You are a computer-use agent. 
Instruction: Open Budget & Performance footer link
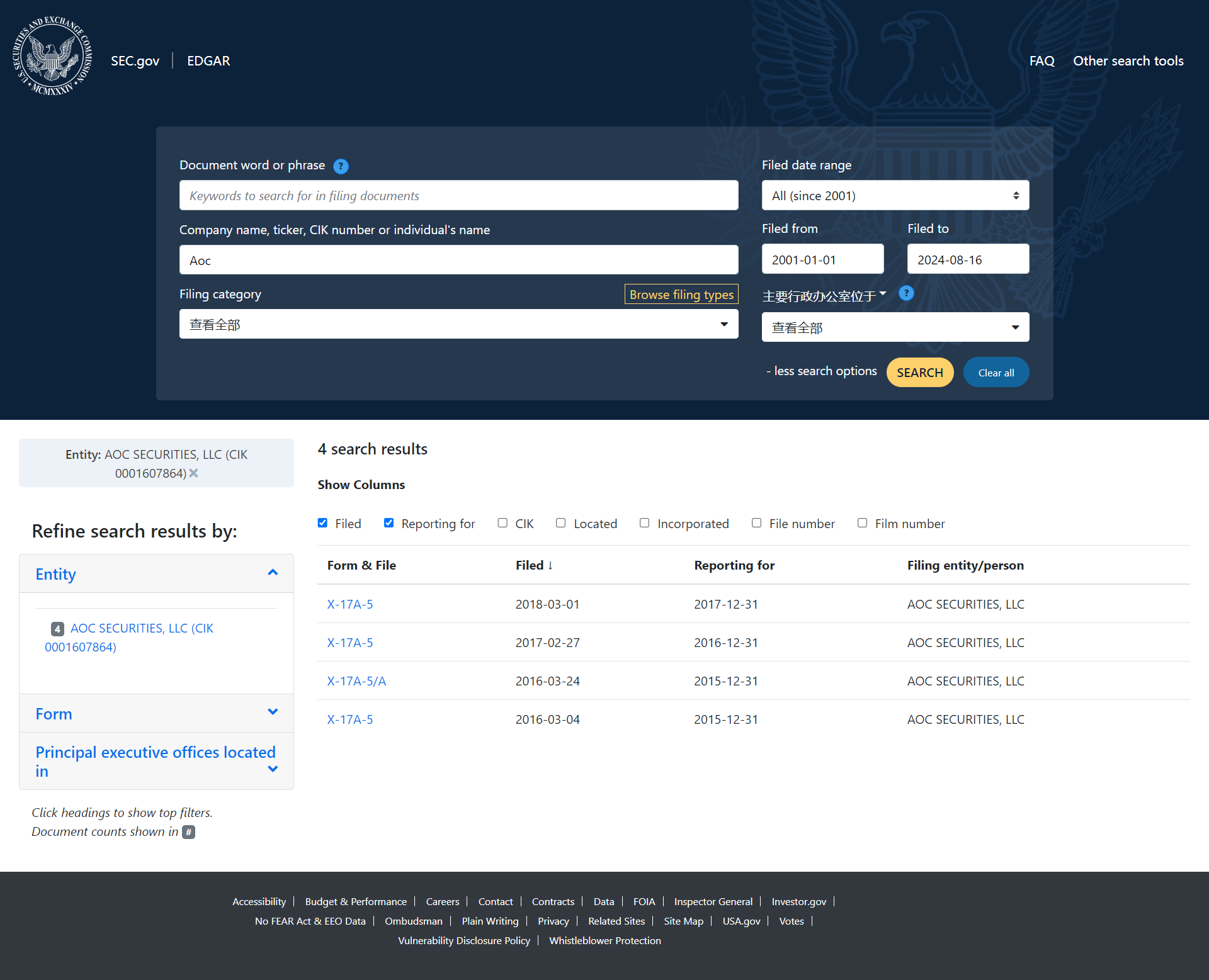pos(356,902)
